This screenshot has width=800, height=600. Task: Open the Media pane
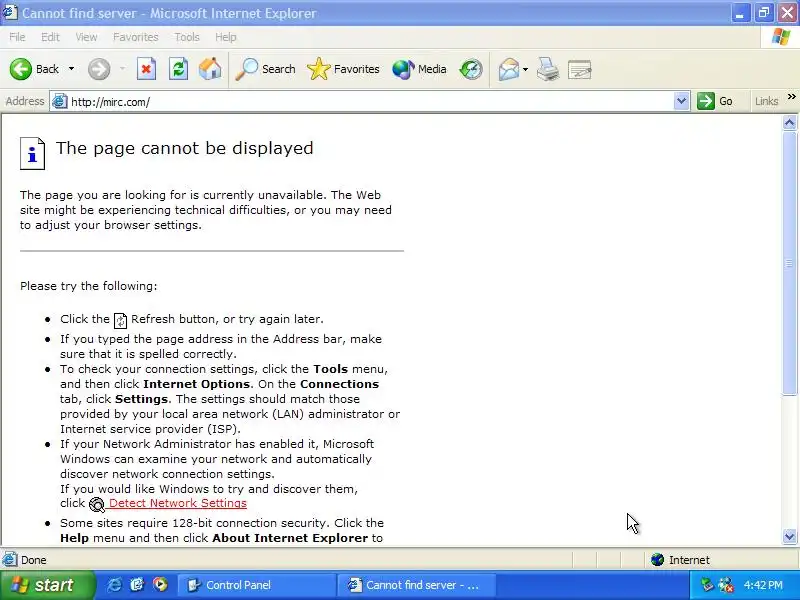(x=419, y=69)
